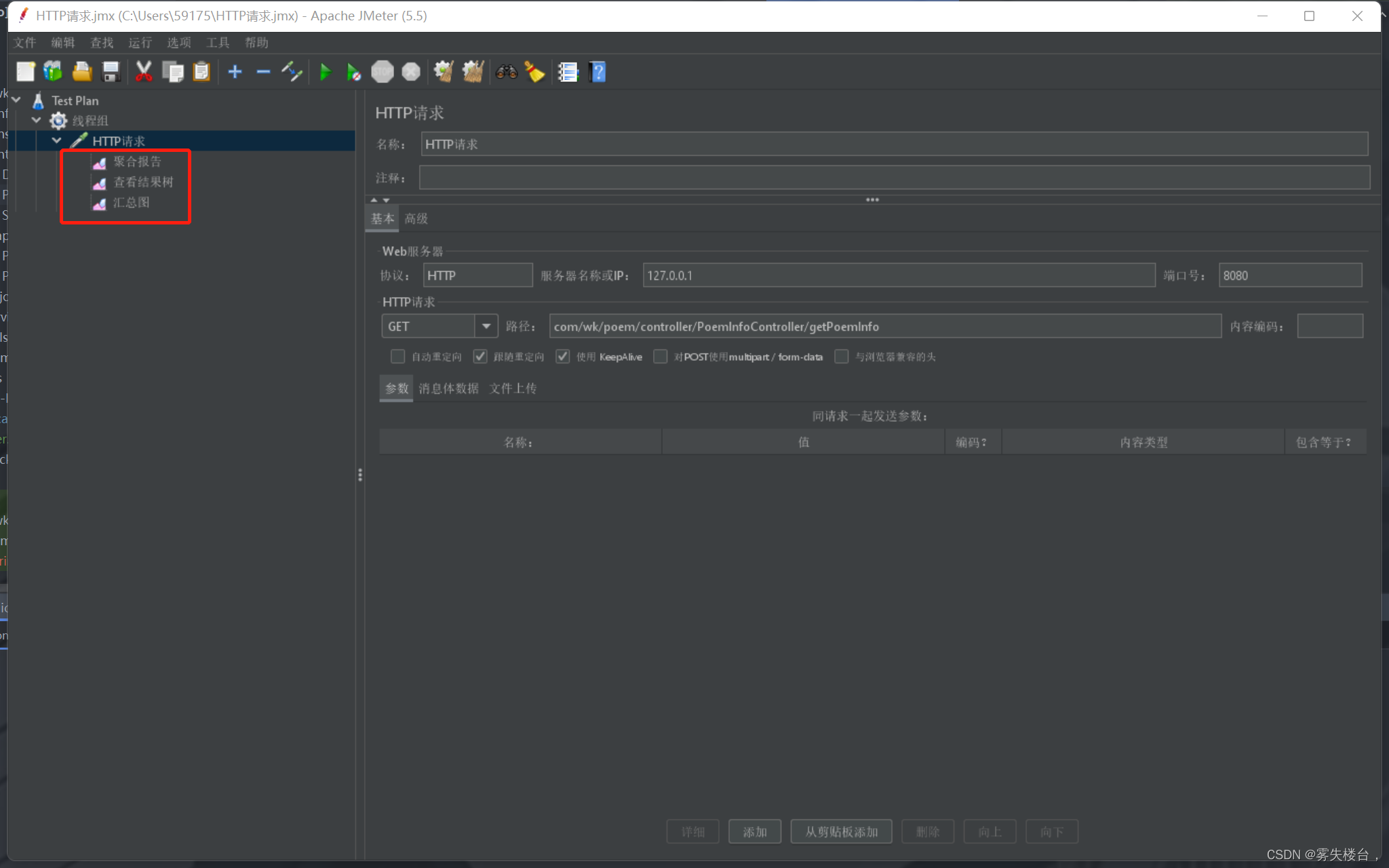This screenshot has height=868, width=1389.
Task: Toggle 自动重定向 checkbox
Action: click(x=398, y=357)
